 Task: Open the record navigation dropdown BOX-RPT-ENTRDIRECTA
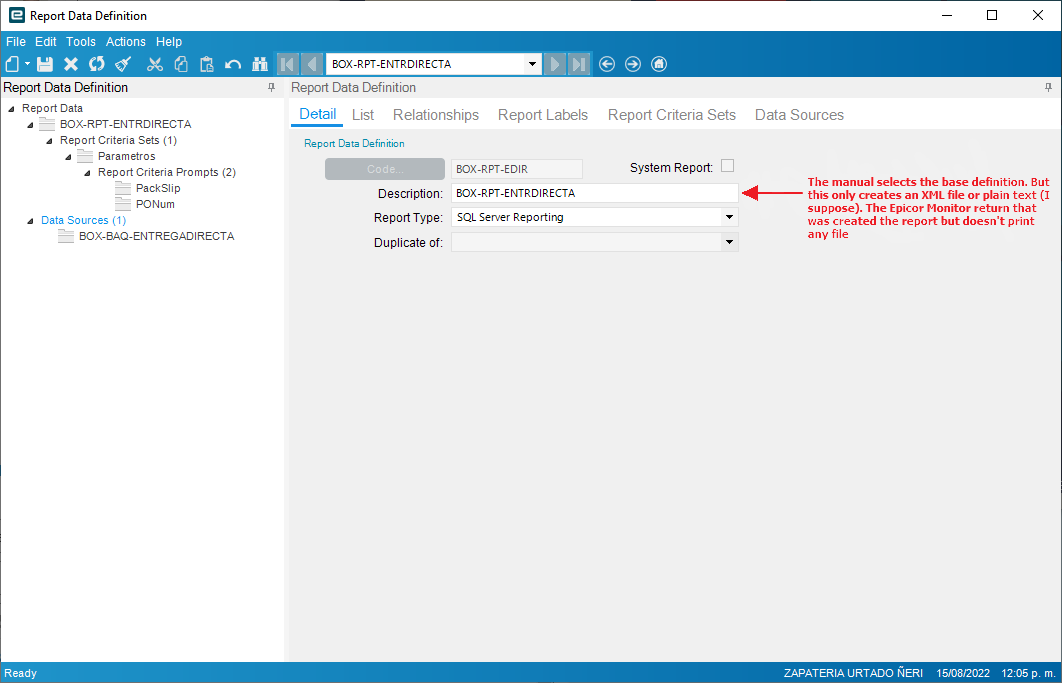tap(532, 64)
